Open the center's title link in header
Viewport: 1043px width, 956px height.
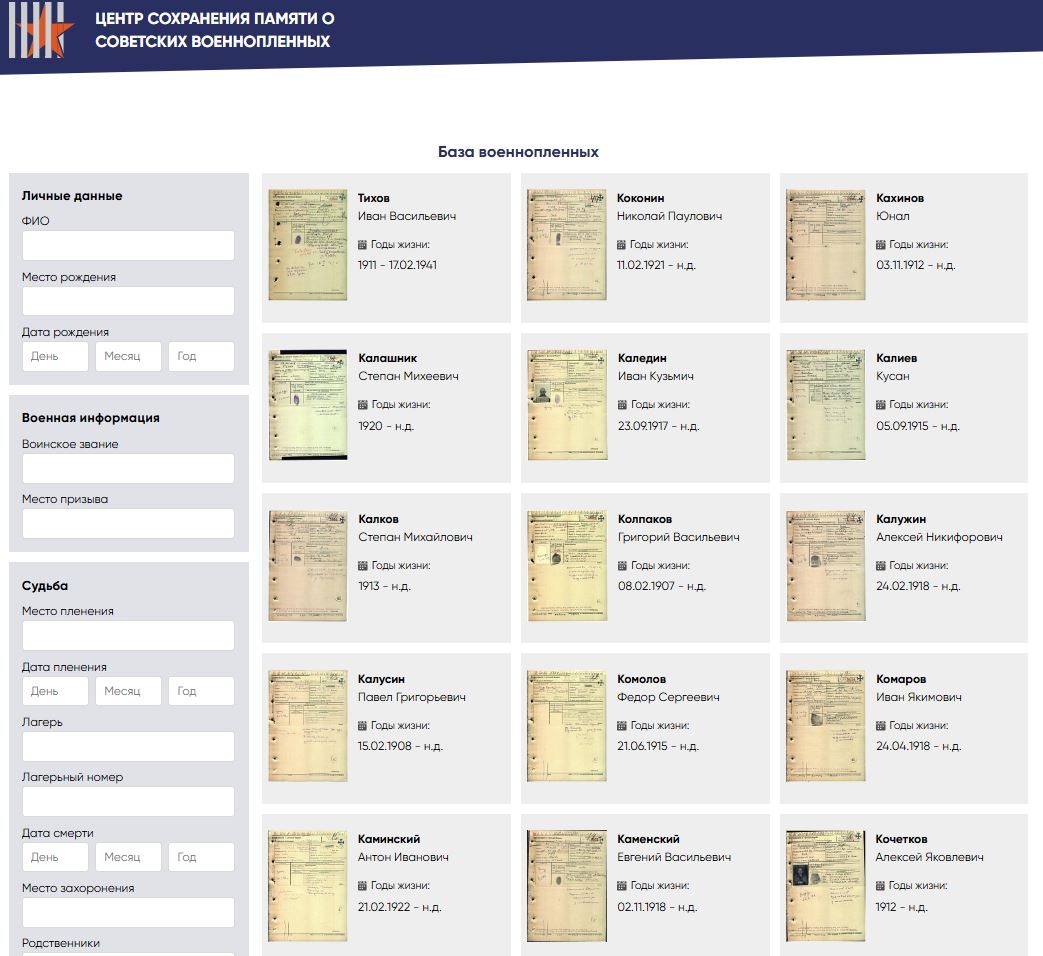pyautogui.click(x=215, y=30)
